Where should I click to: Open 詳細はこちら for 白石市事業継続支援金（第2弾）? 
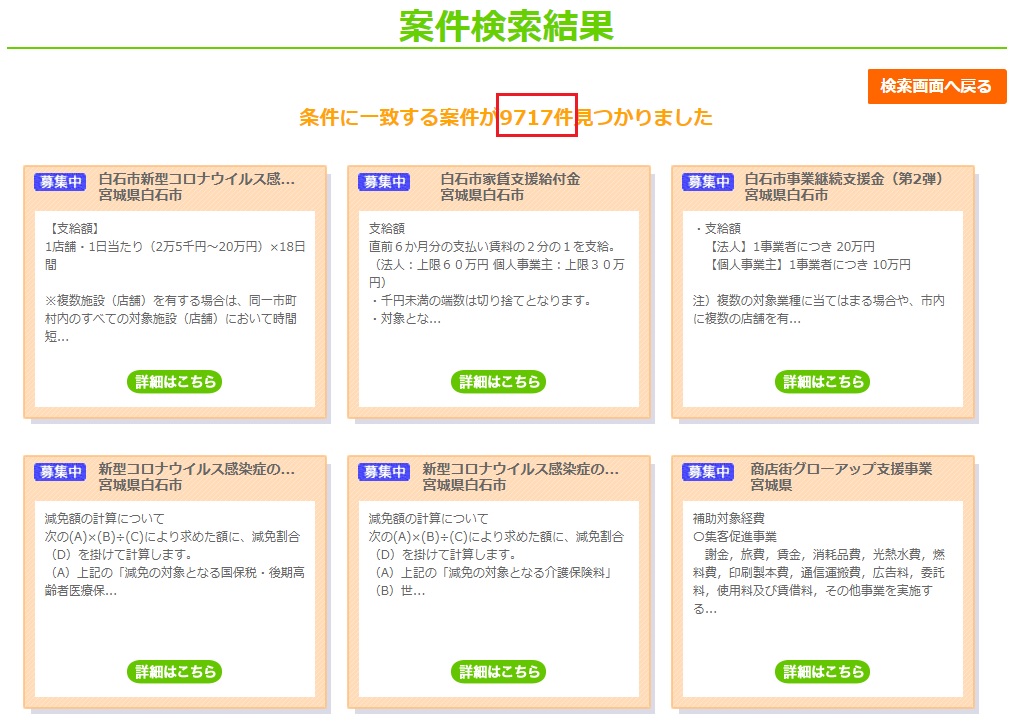pyautogui.click(x=822, y=381)
